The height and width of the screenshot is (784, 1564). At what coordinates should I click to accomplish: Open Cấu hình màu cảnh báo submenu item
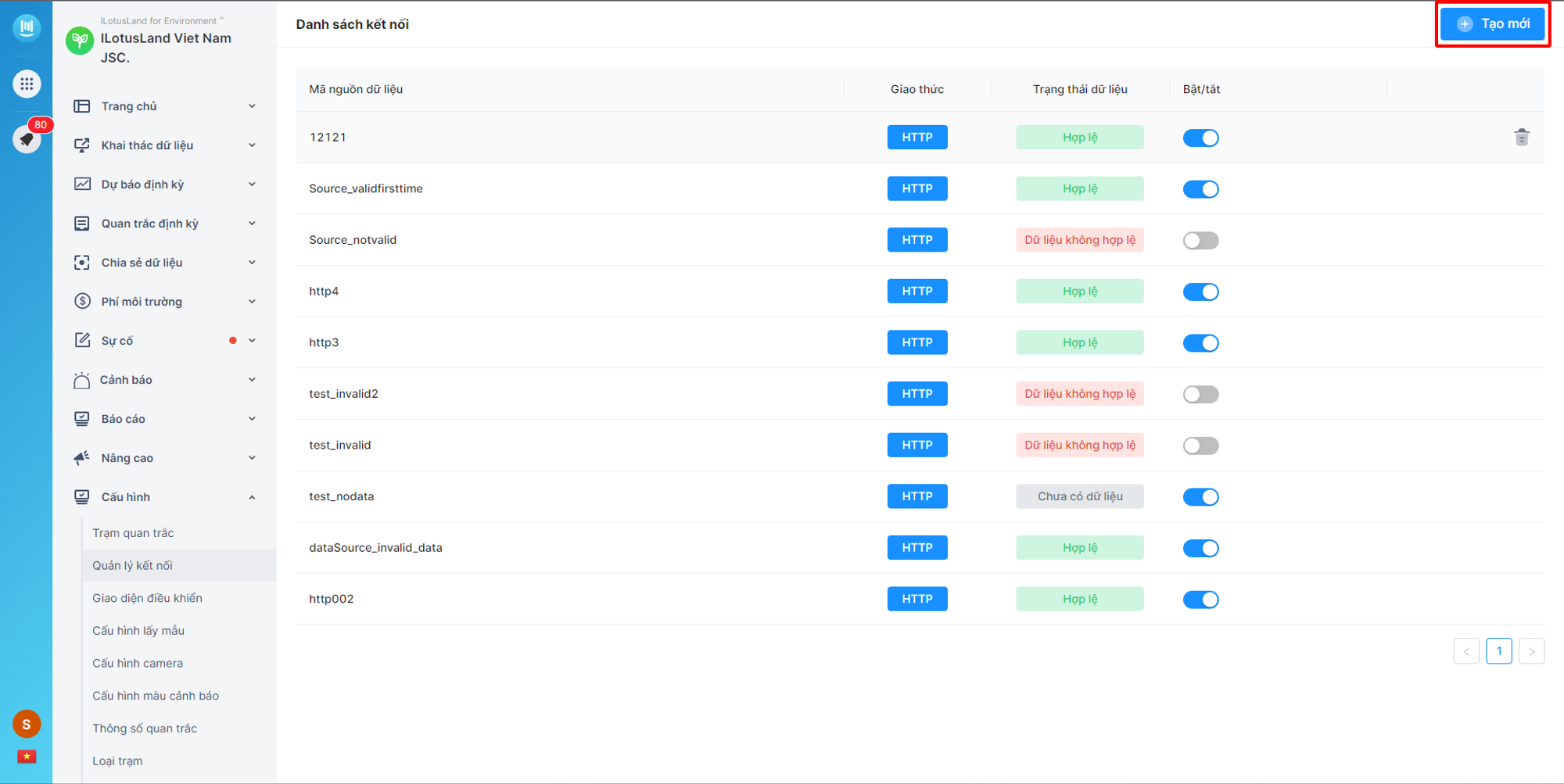179,696
